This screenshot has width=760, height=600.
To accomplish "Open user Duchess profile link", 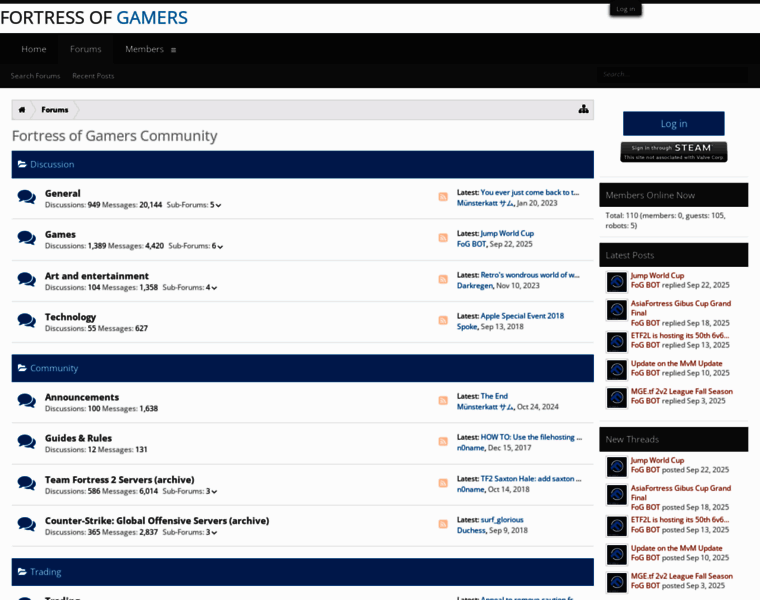I will (x=471, y=530).
